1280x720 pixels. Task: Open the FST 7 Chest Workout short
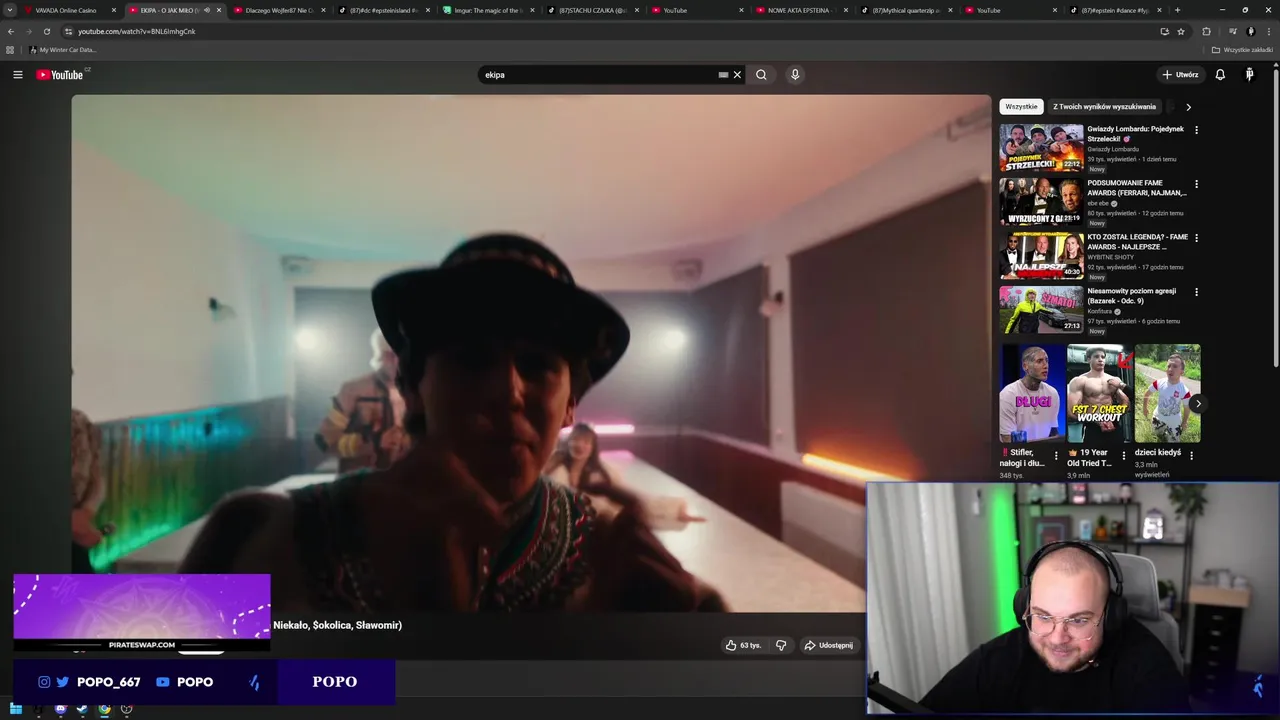pyautogui.click(x=1099, y=393)
